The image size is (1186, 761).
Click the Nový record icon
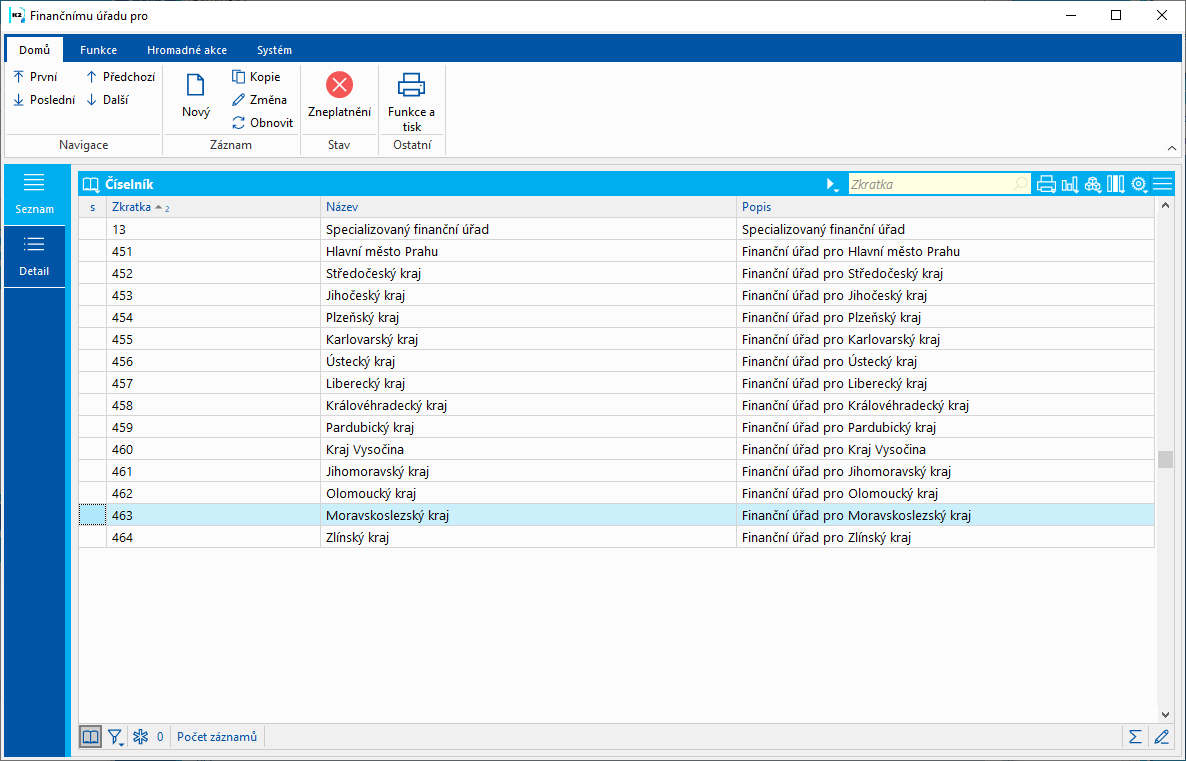195,85
